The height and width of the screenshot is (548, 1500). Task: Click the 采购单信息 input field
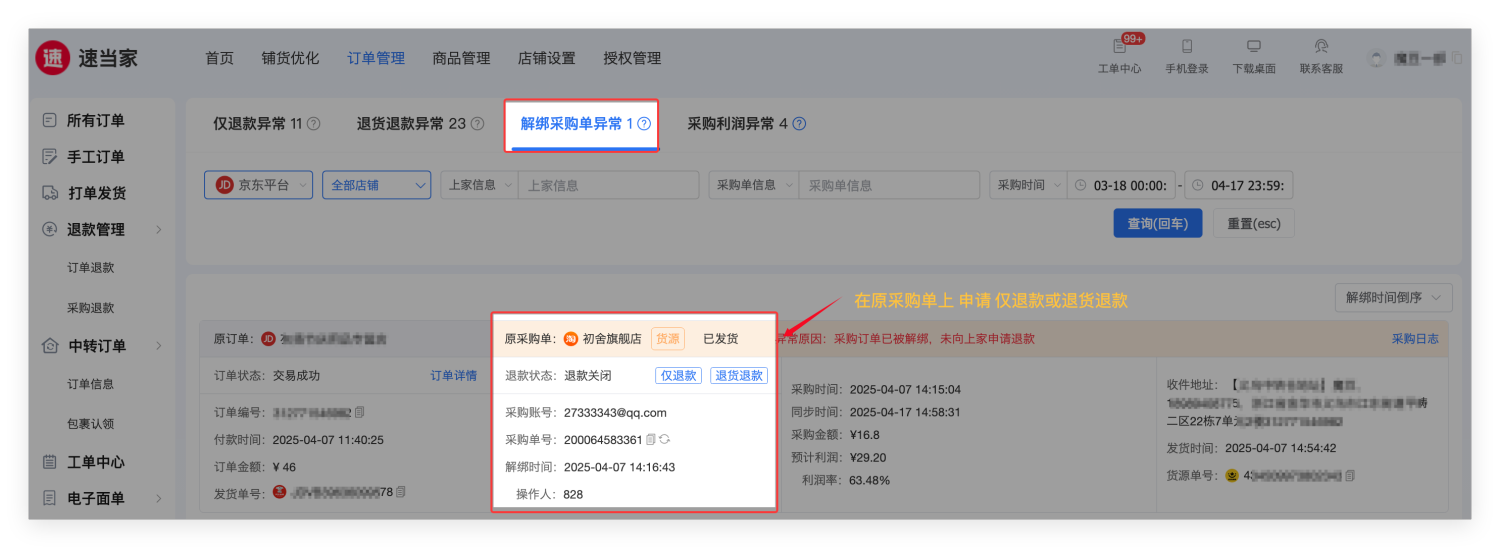click(888, 185)
